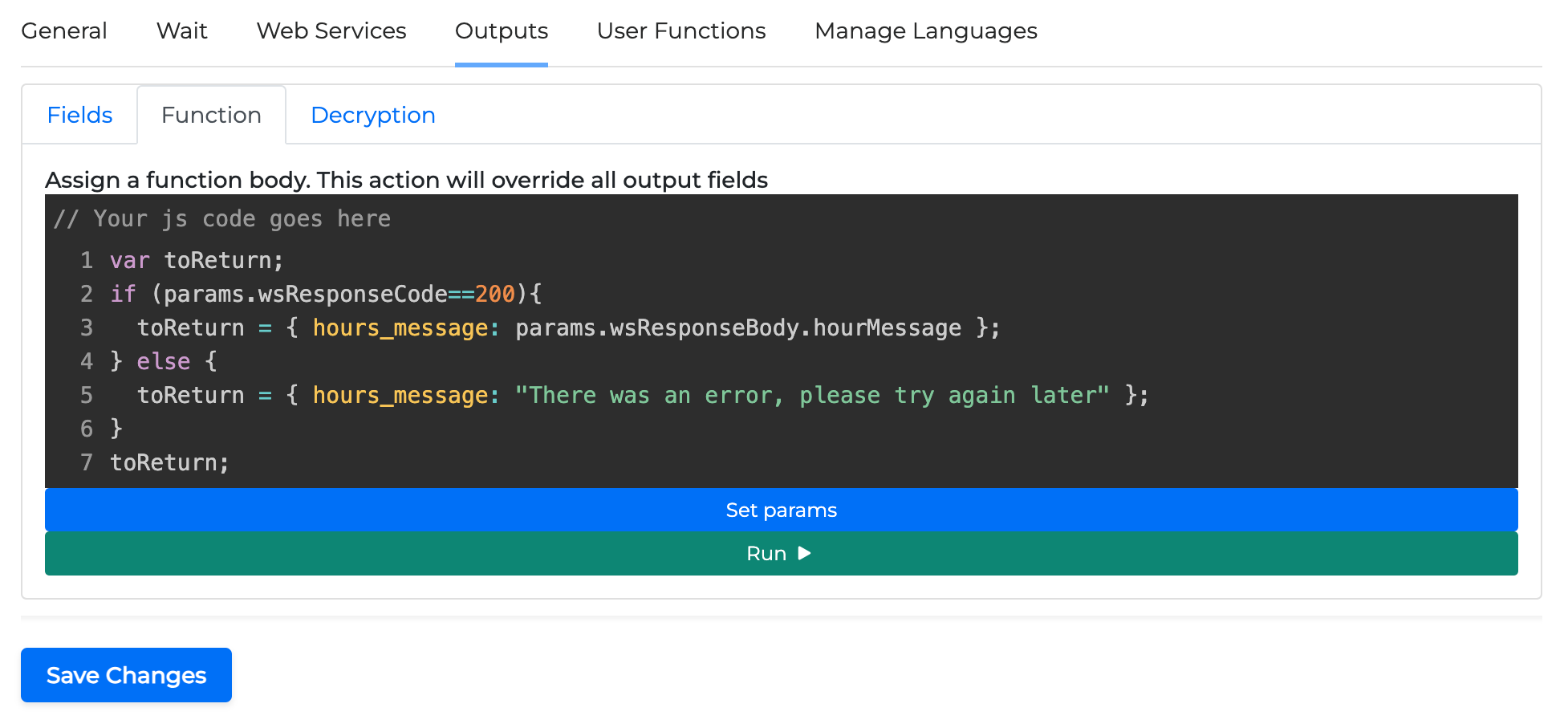The width and height of the screenshot is (1568, 724).
Task: Select the Outputs tab
Action: [x=501, y=31]
